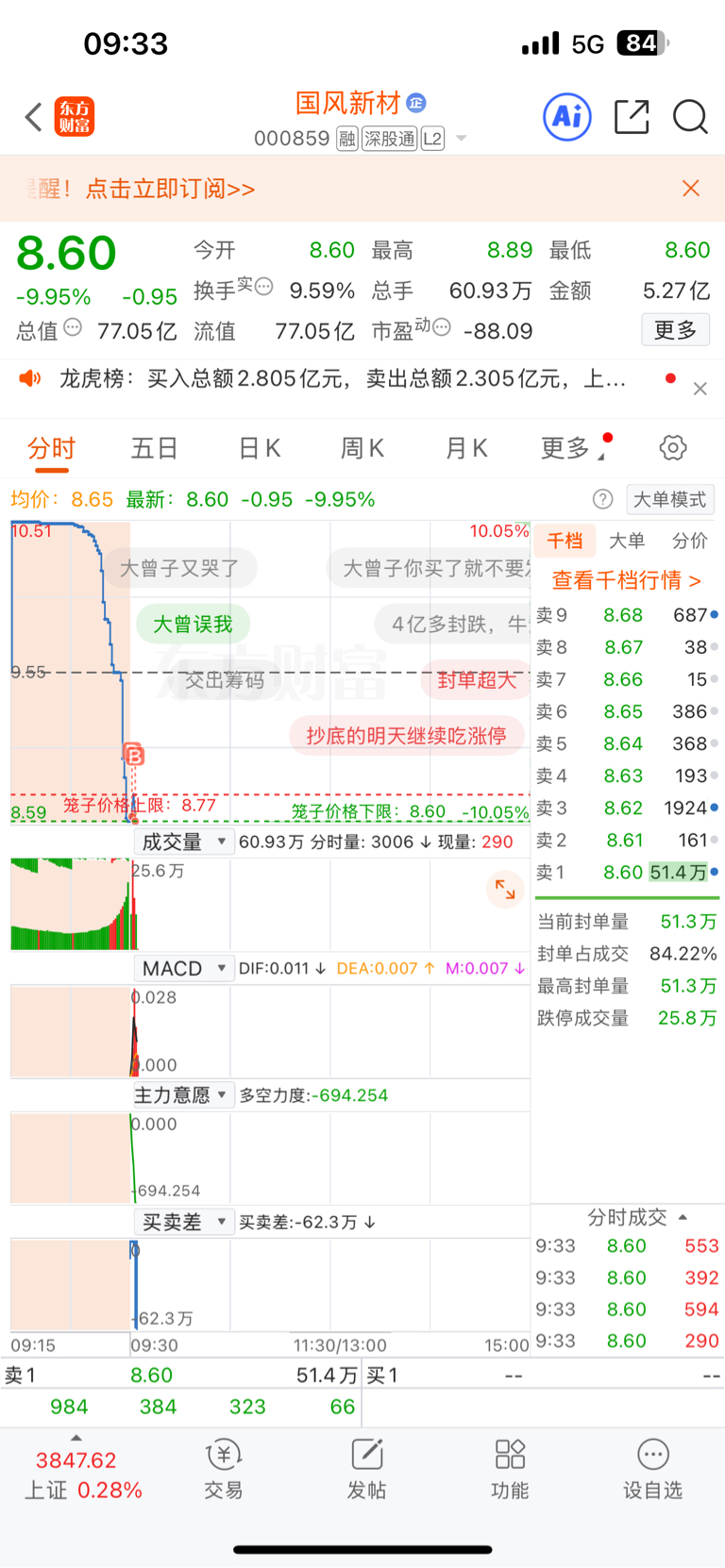The image size is (725, 1568).
Task: Open the 龙虎榜 news text
Action: [342, 378]
